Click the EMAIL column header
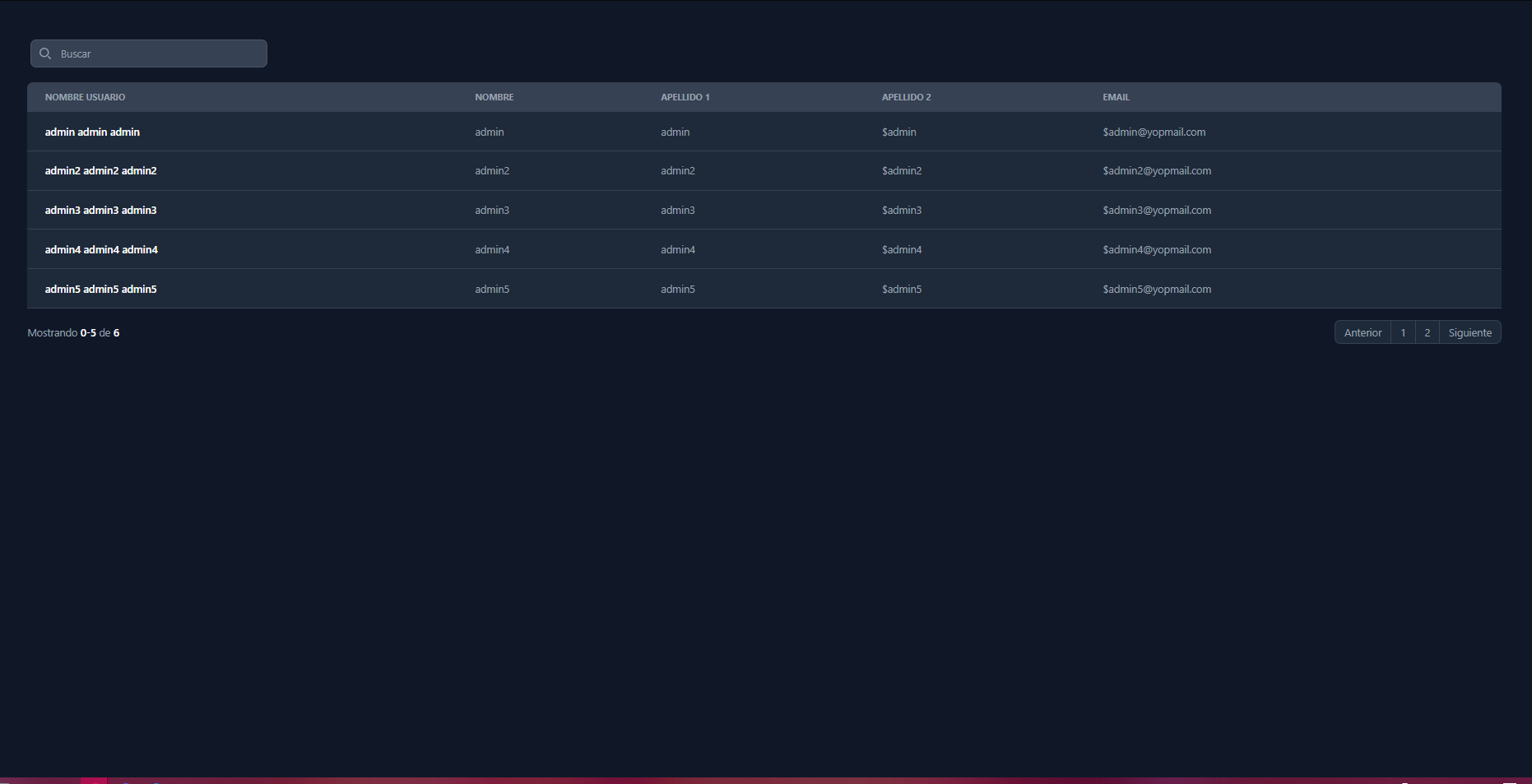 (x=1116, y=97)
